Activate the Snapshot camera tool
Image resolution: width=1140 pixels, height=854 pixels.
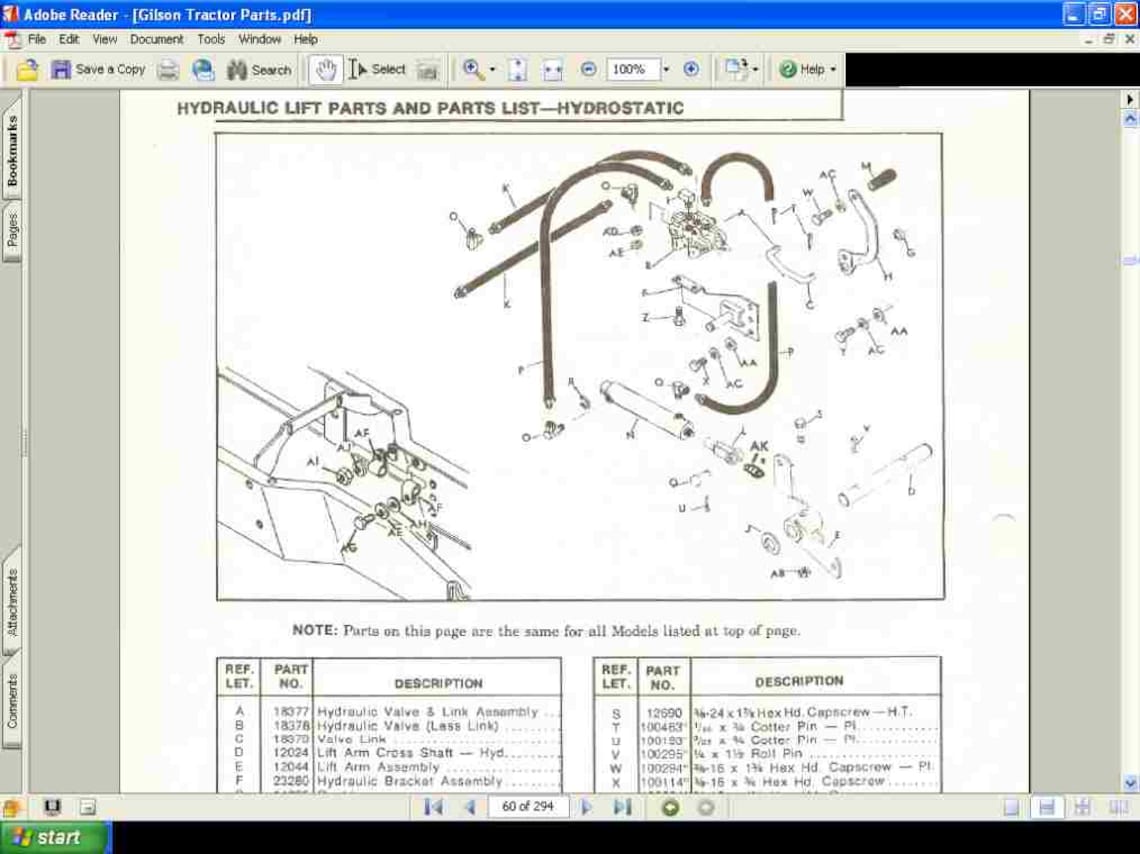[x=428, y=70]
